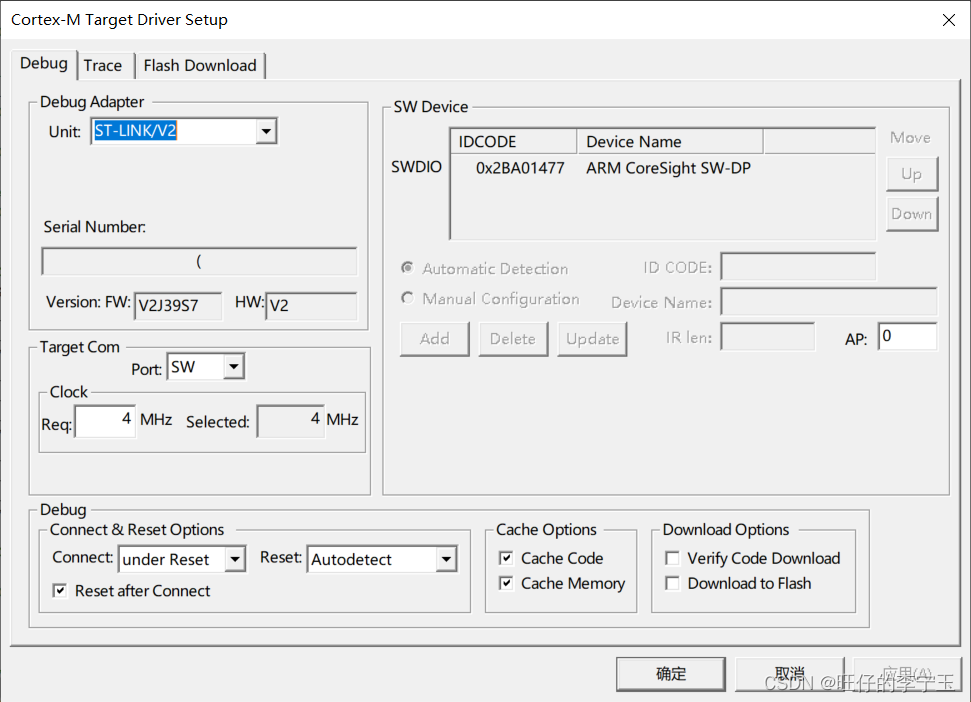
Task: Select Manual Configuration radio button
Action: tap(407, 298)
